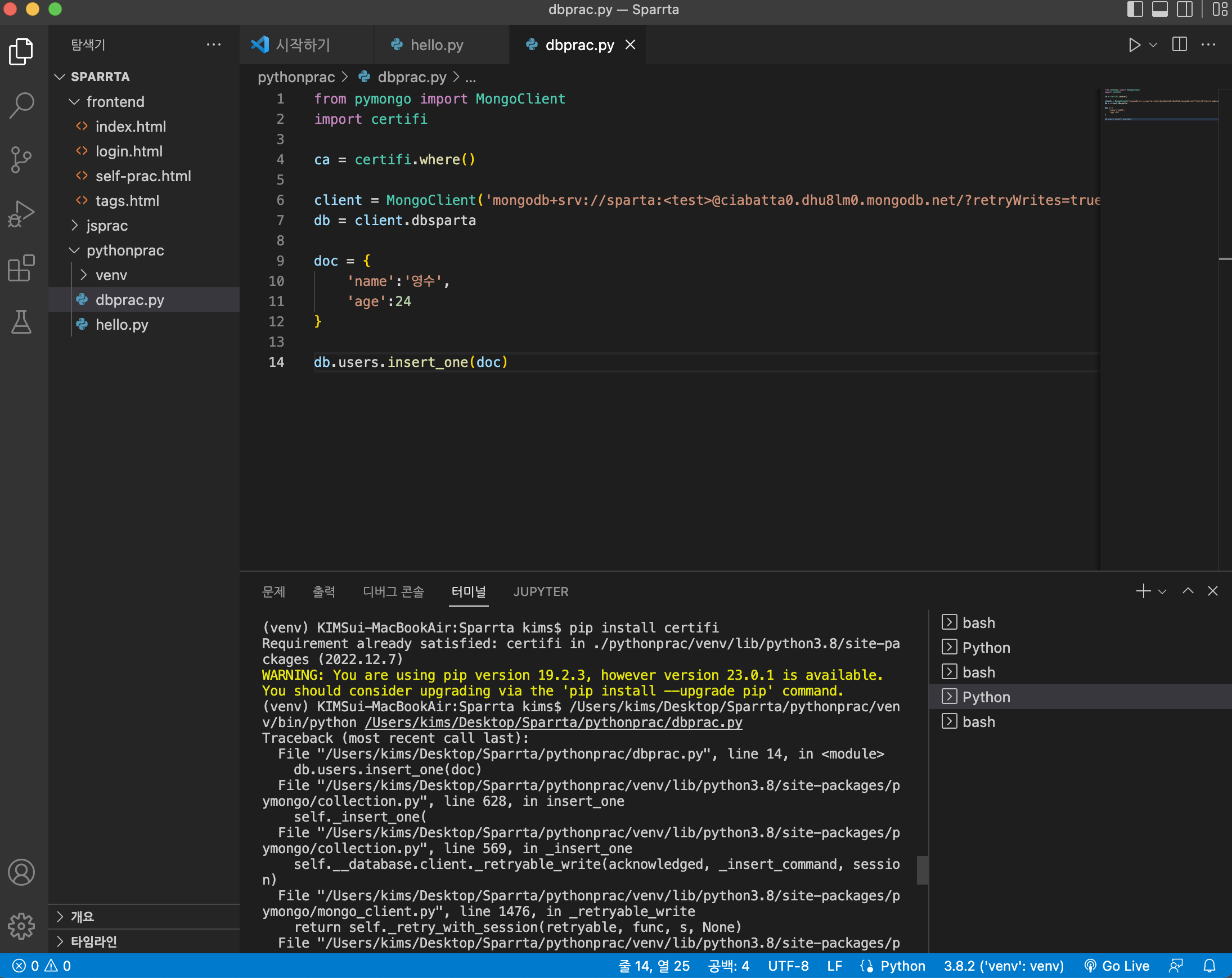Open the Search view in activity bar
Screen dimensions: 1232x978
point(22,105)
